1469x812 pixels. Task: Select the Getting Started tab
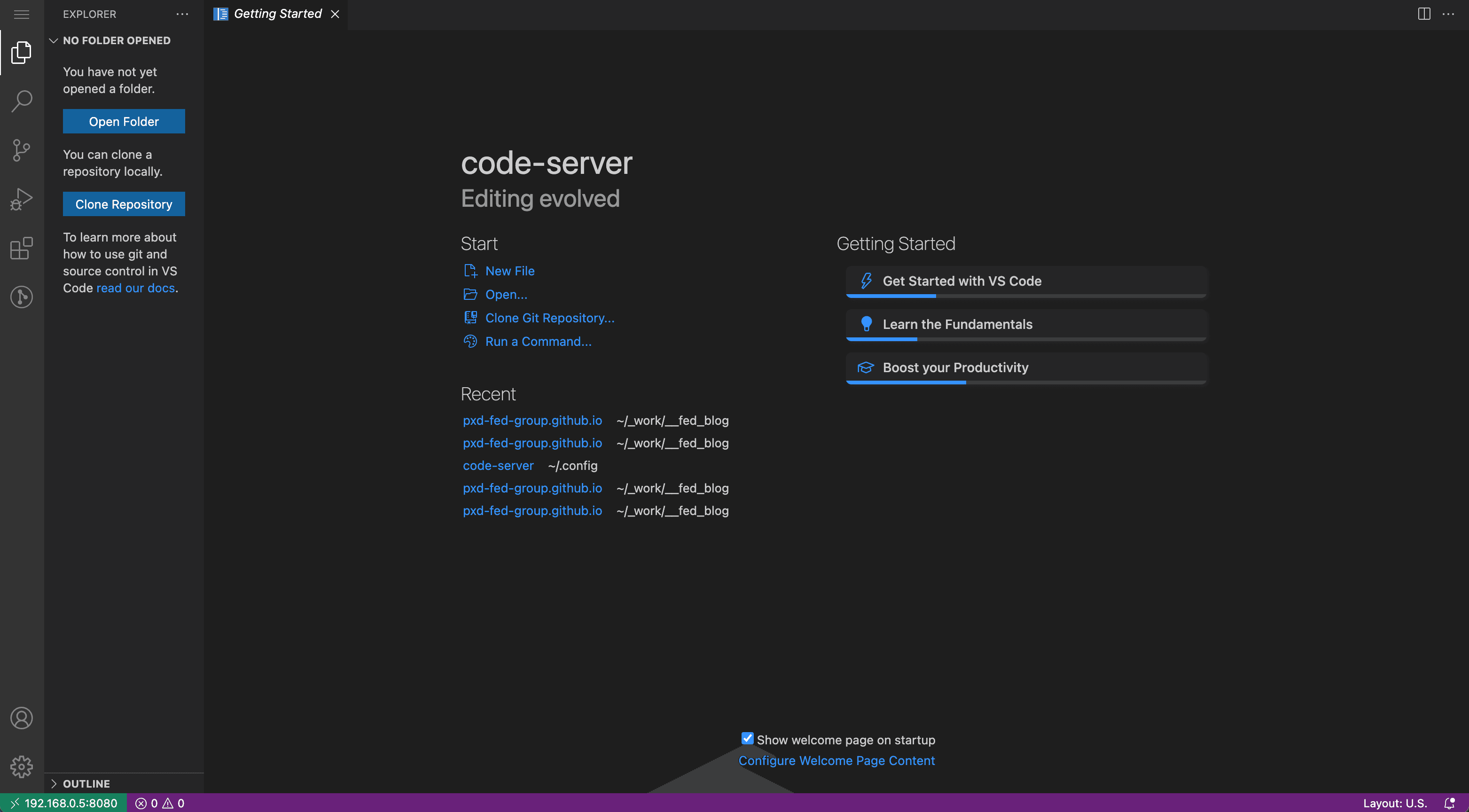pyautogui.click(x=277, y=14)
